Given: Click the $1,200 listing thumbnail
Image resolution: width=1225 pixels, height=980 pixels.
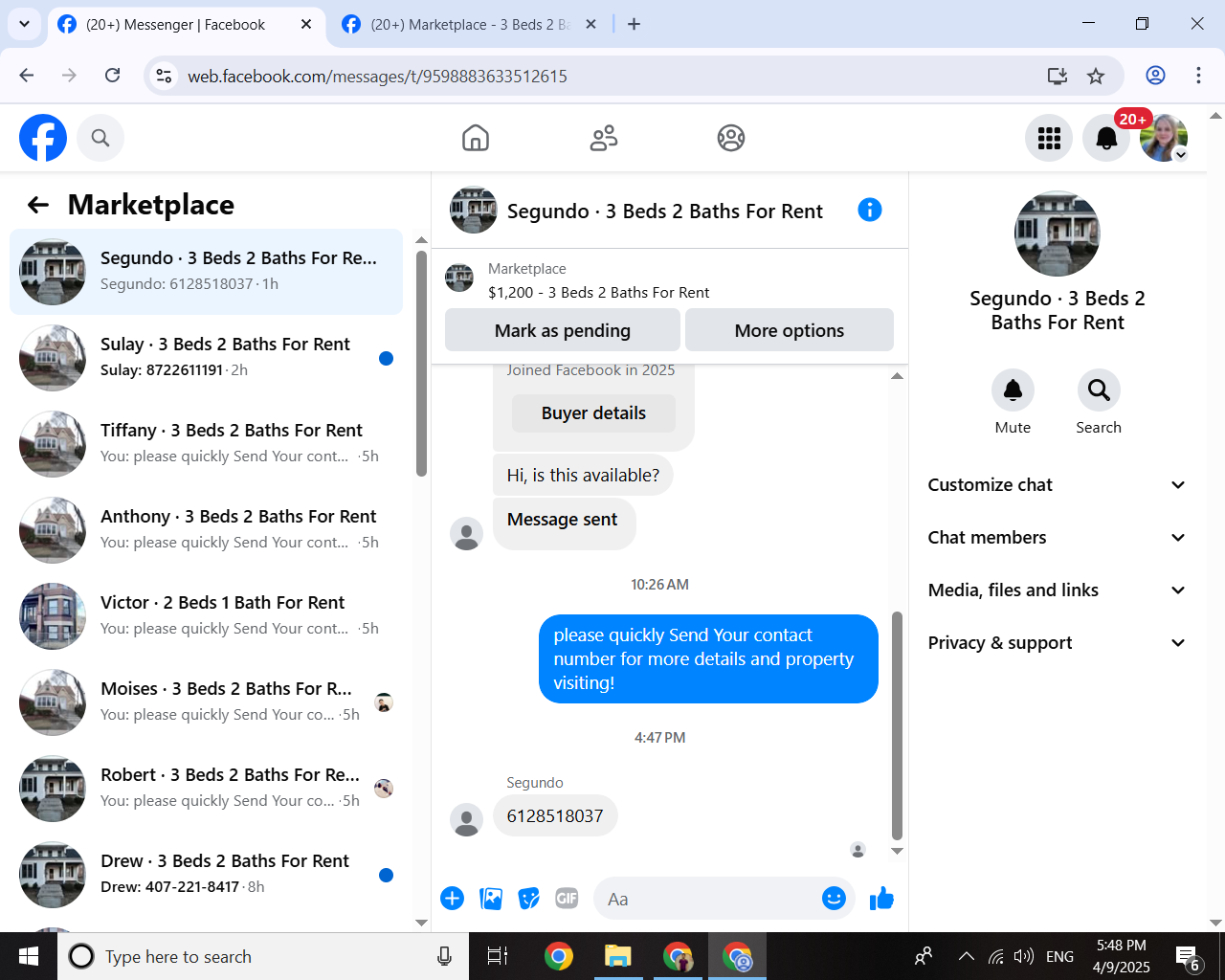Looking at the screenshot, I should 459,278.
